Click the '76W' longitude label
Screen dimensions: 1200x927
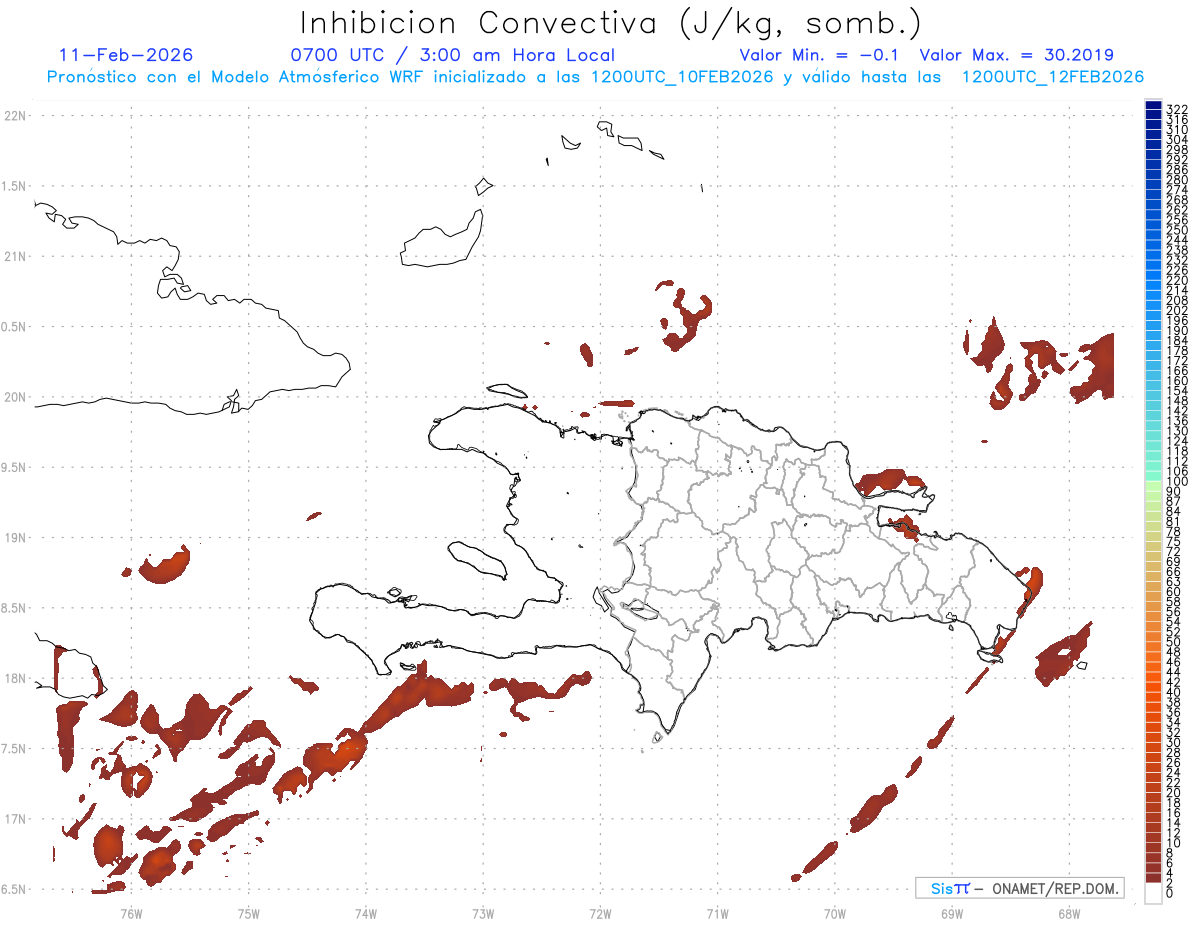[x=131, y=913]
